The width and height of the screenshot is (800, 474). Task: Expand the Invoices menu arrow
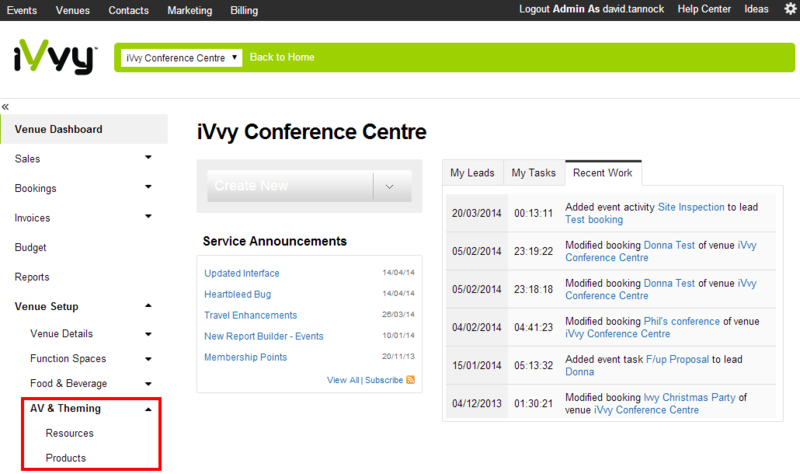[148, 217]
